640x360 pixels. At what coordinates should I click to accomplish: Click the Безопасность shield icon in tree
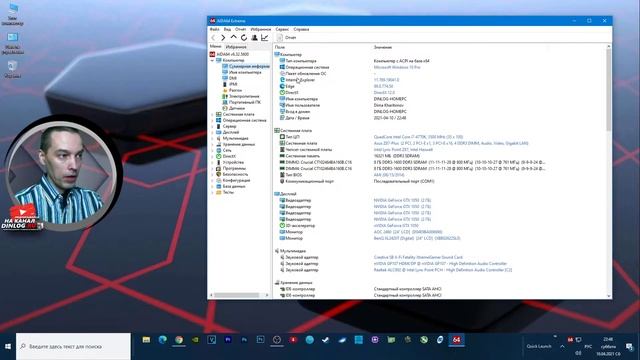click(x=219, y=174)
